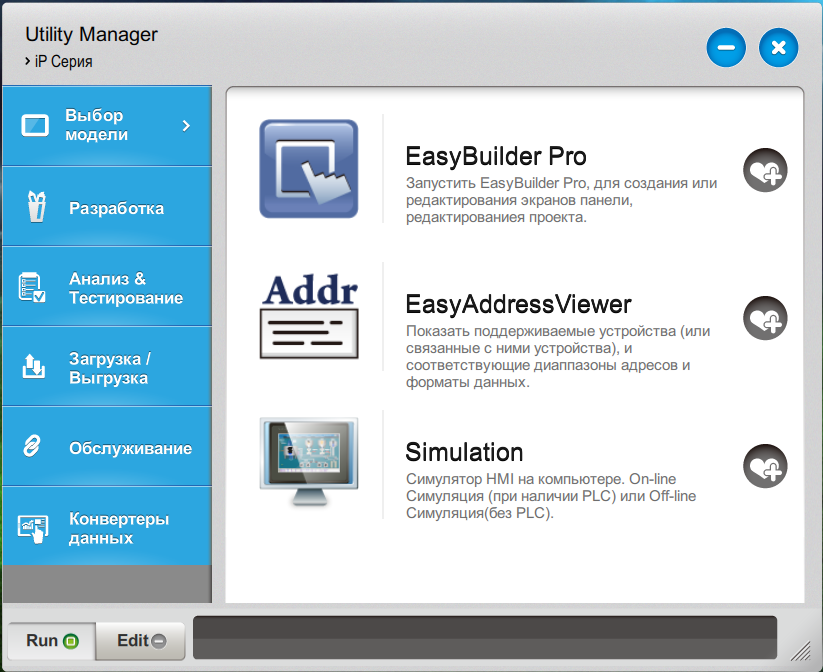Click the resize grip in window corner
This screenshot has width=823, height=672.
[800, 652]
